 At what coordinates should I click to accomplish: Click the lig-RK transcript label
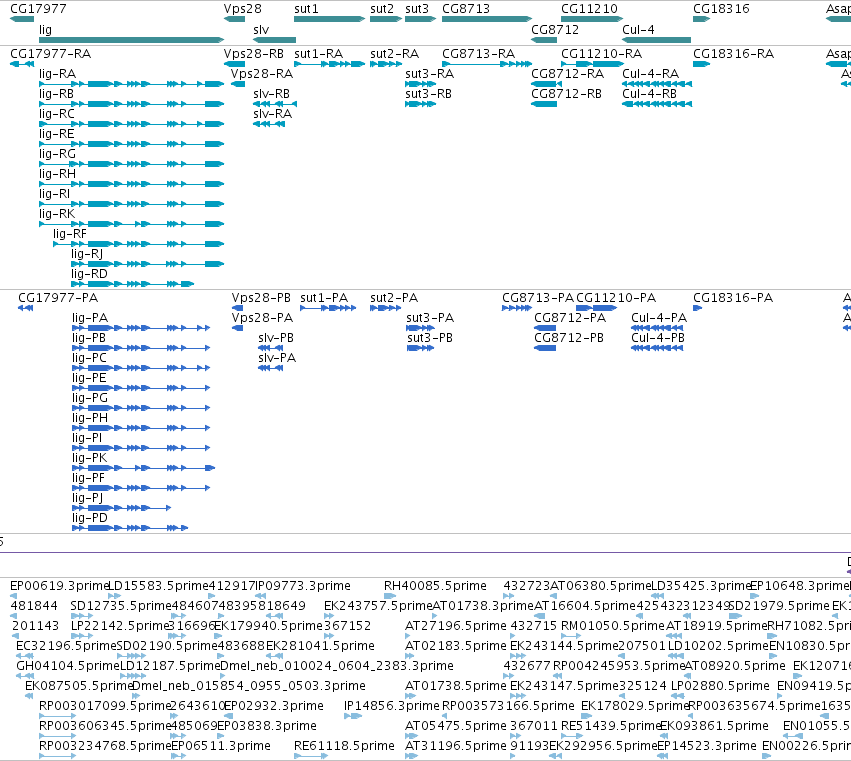(x=57, y=214)
